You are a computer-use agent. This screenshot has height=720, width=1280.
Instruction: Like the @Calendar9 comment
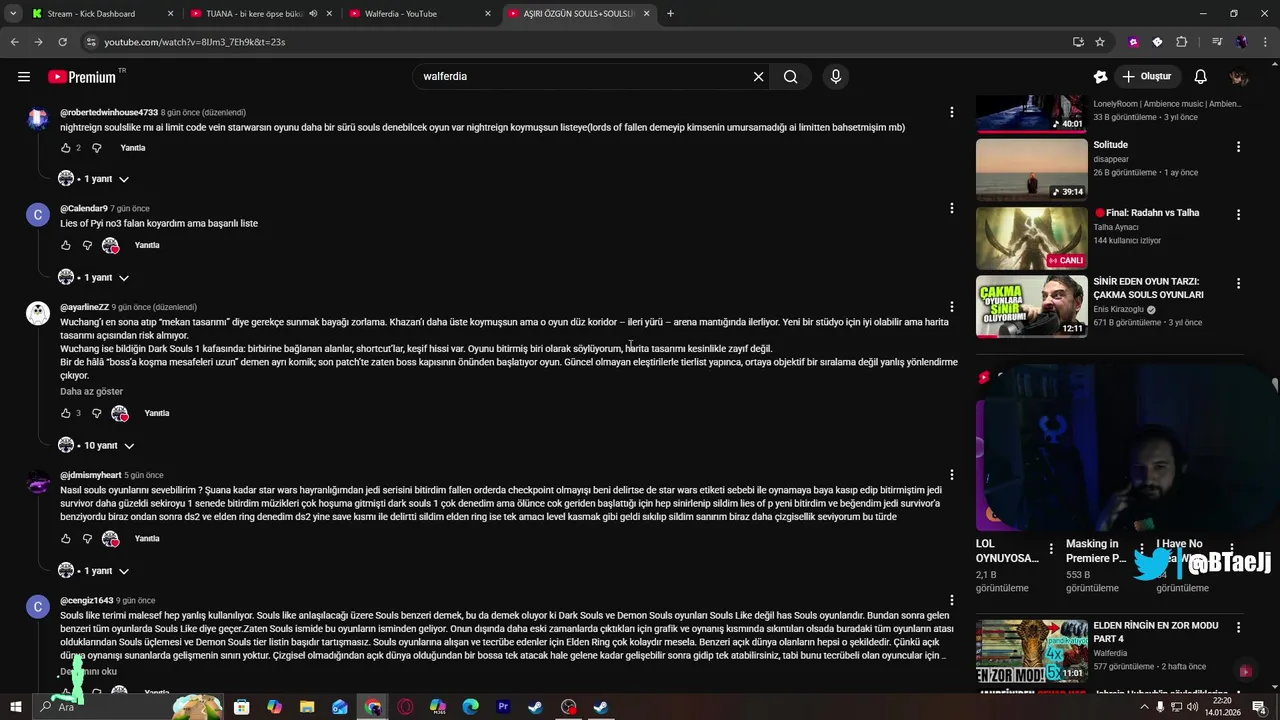(x=66, y=245)
